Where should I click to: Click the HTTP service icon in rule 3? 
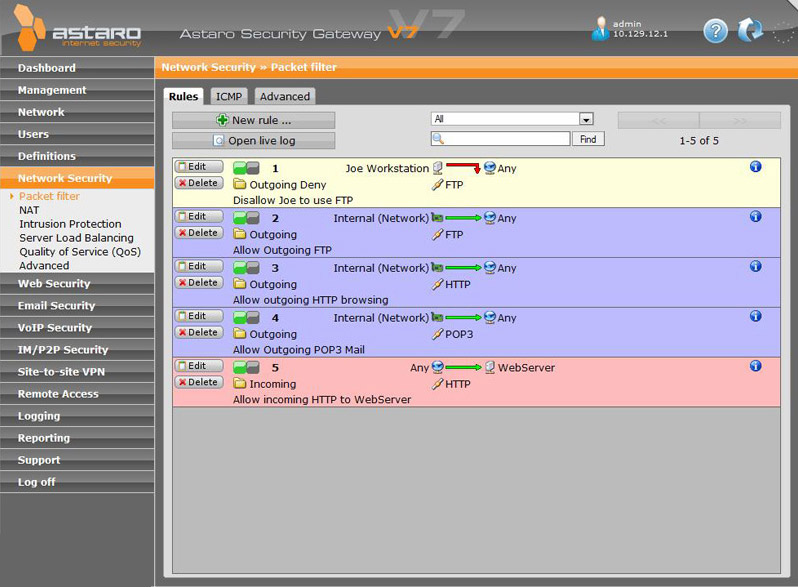click(437, 284)
